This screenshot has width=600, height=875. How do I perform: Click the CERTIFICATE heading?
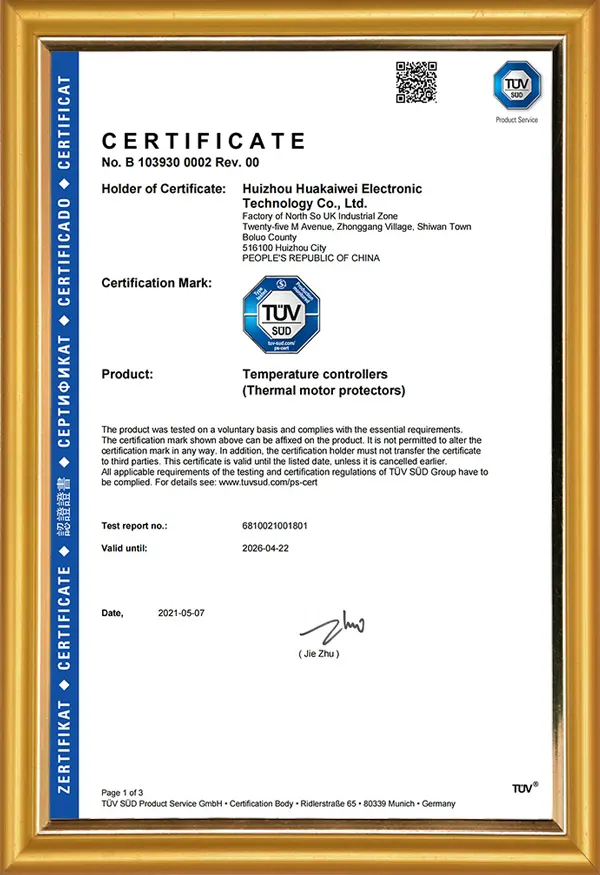click(204, 141)
